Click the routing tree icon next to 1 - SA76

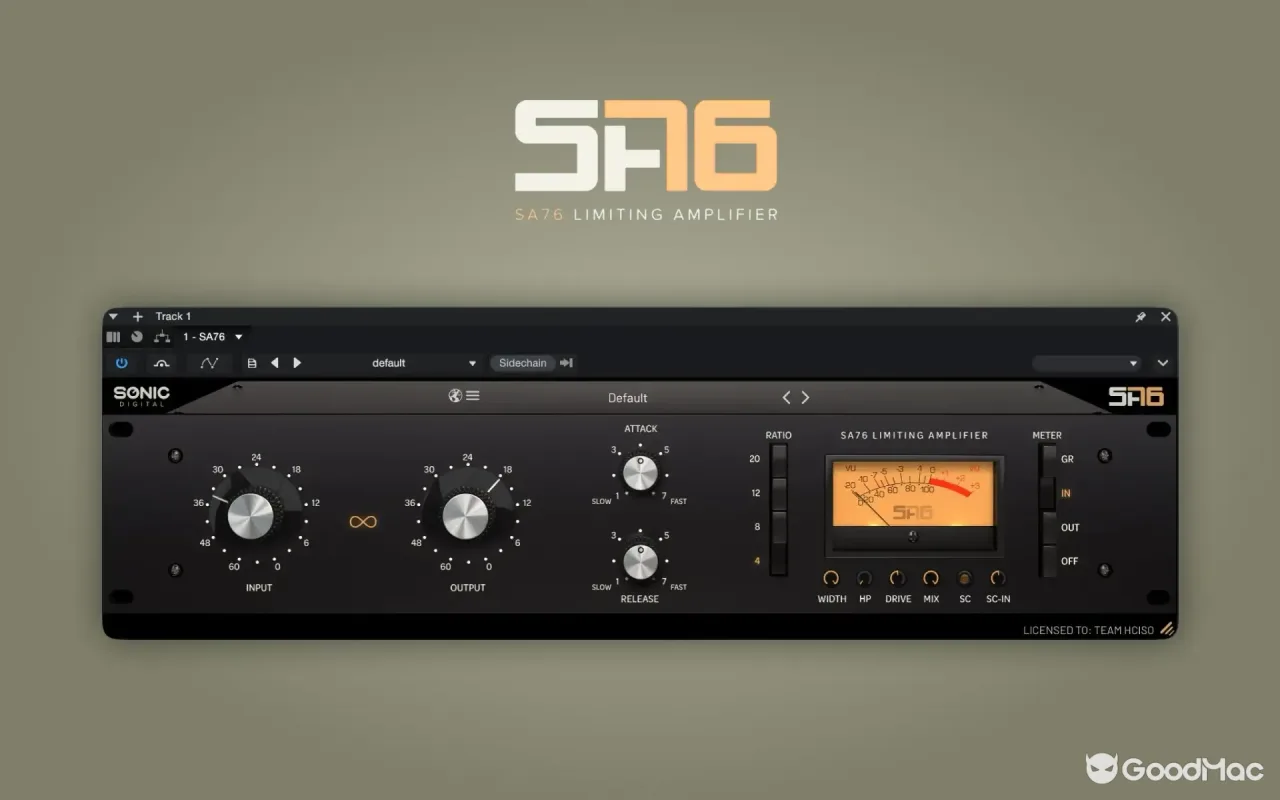point(161,337)
